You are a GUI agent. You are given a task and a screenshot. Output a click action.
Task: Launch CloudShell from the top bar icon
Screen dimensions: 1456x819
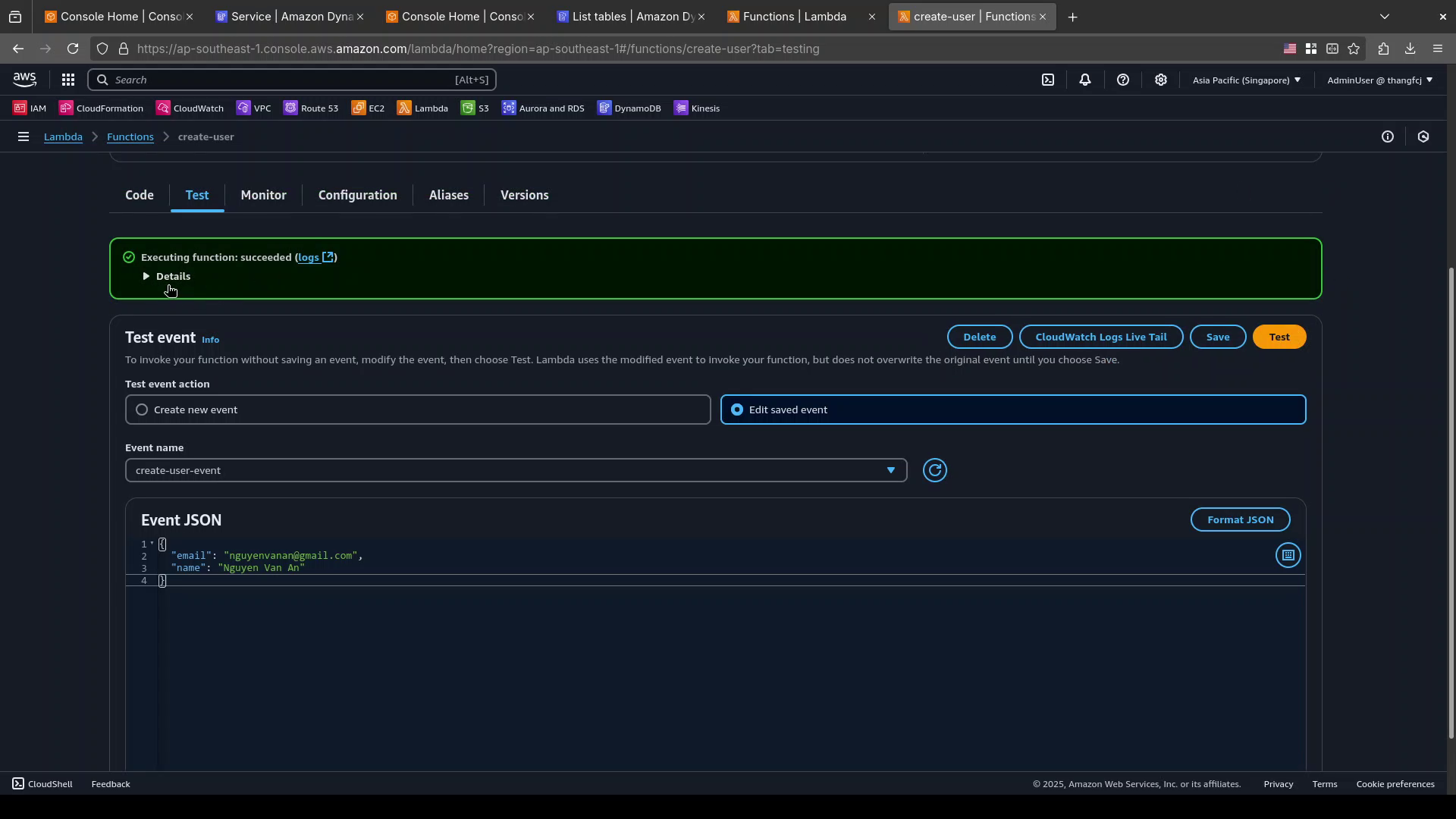pyautogui.click(x=1048, y=80)
